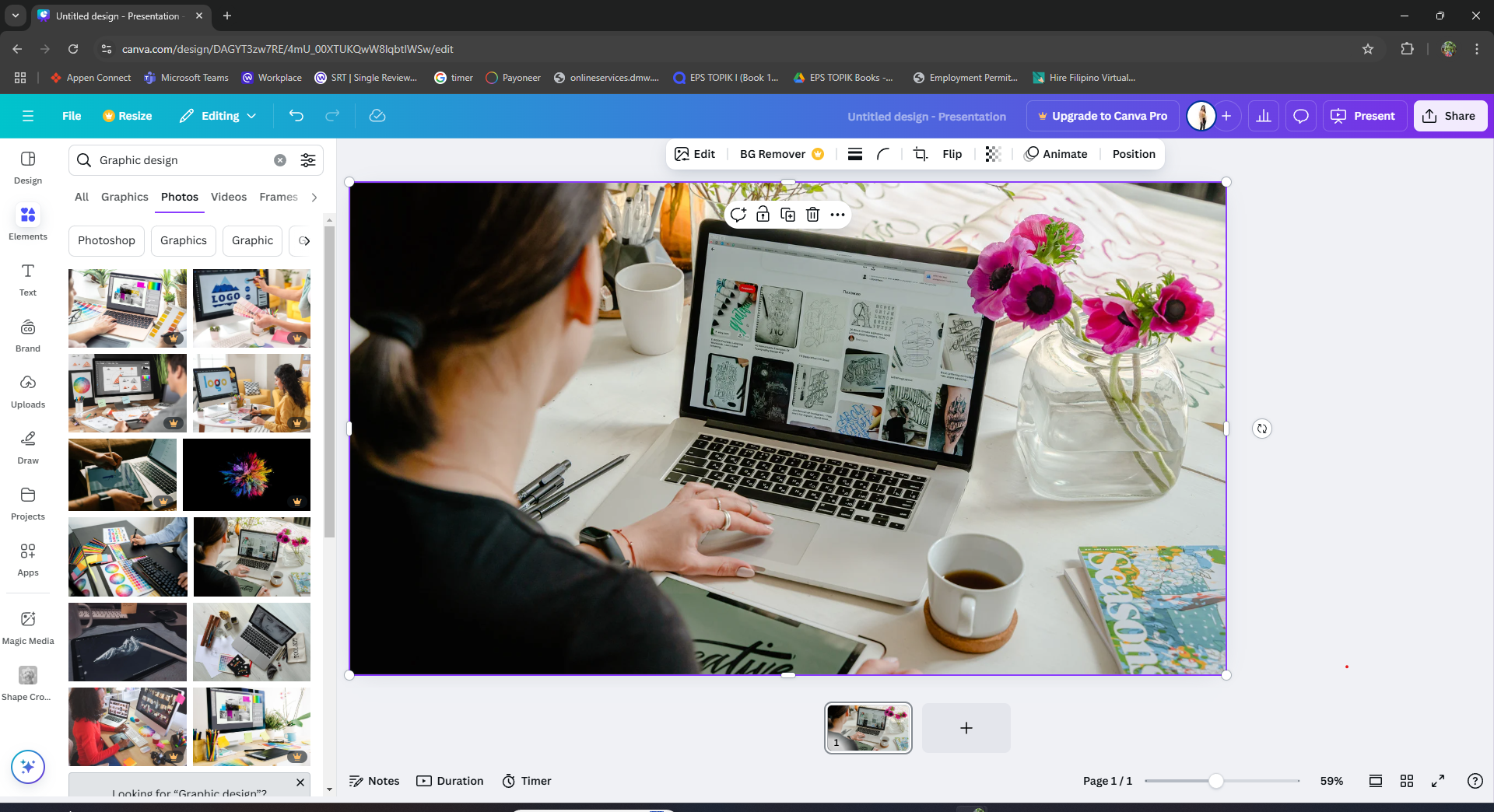This screenshot has width=1494, height=812.
Task: Open the Animate options
Action: (x=1056, y=154)
